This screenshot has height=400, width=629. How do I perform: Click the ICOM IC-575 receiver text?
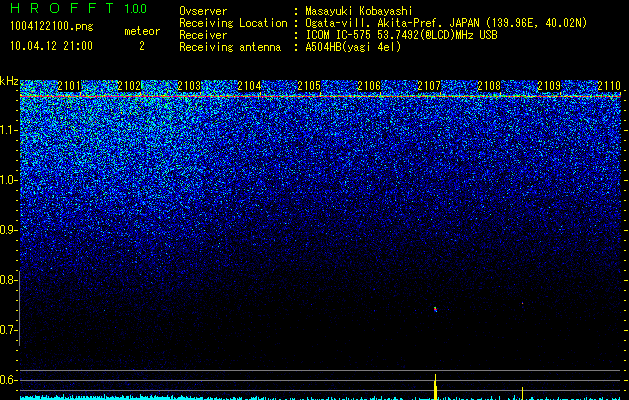401,35
